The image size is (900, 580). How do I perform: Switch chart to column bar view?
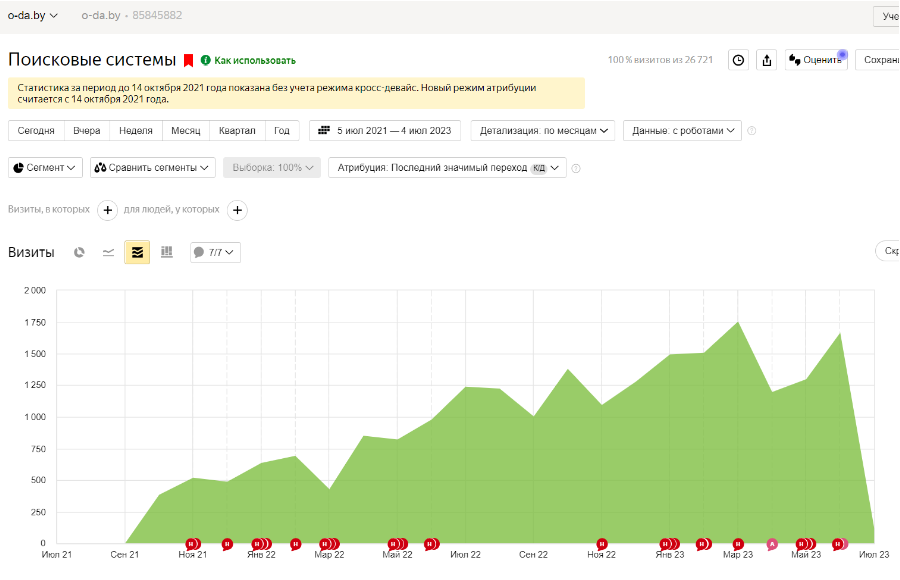pyautogui.click(x=166, y=252)
